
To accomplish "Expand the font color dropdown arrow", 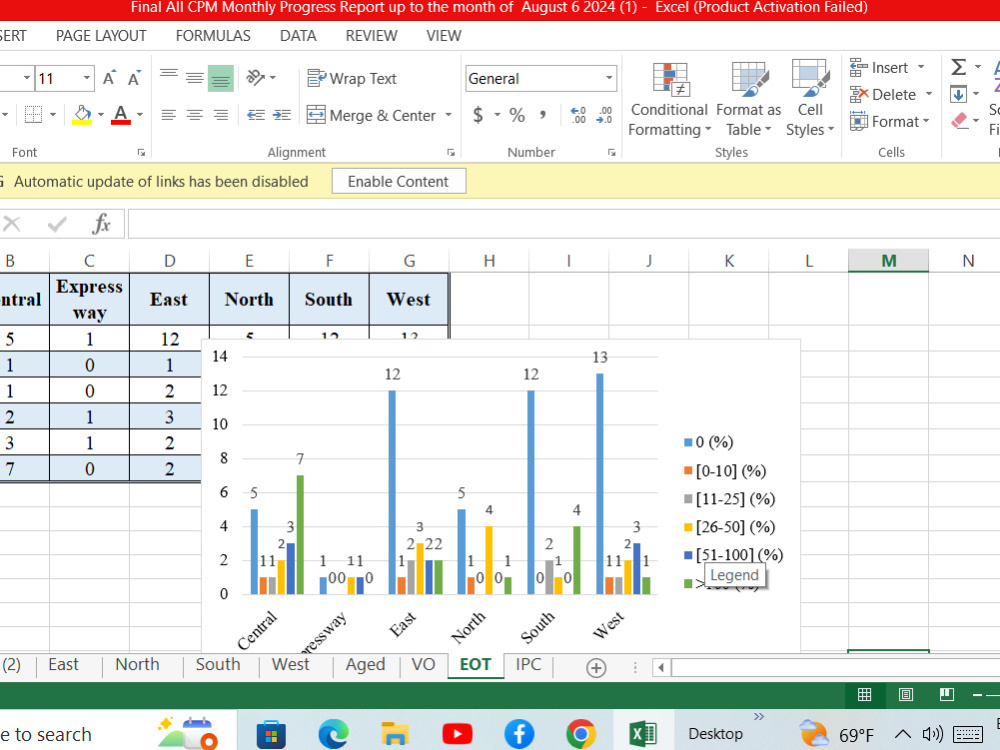I will pos(140,115).
